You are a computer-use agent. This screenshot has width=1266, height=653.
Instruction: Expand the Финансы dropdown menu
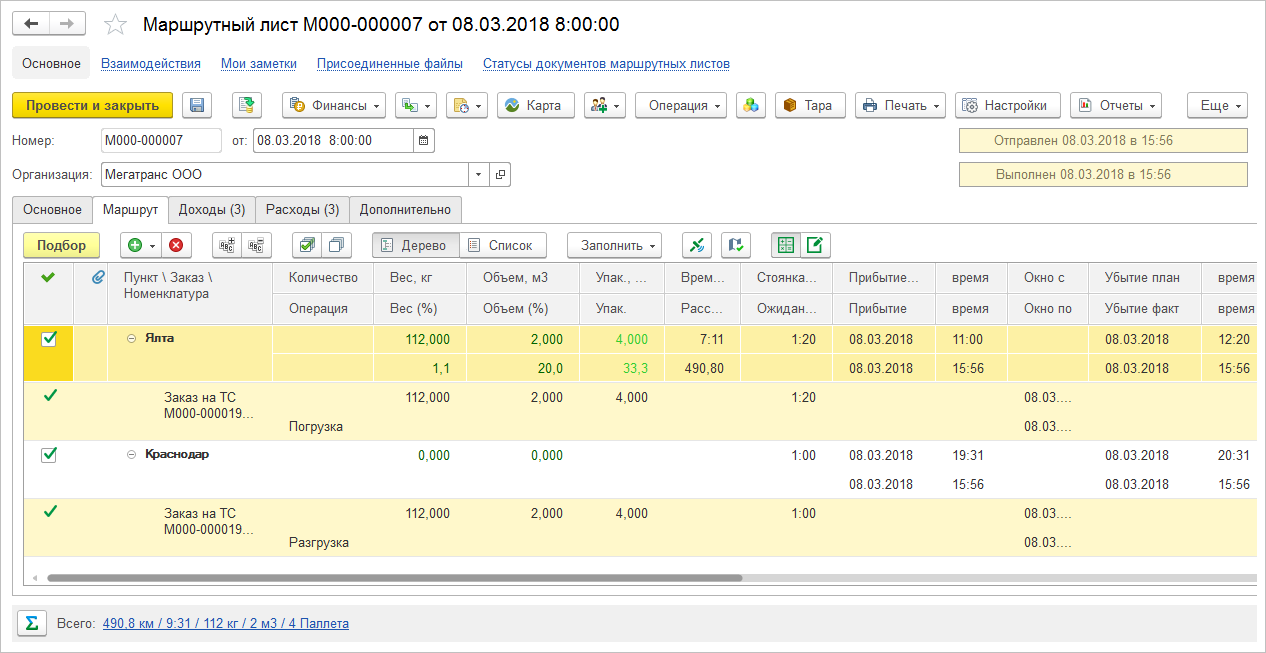[x=335, y=105]
